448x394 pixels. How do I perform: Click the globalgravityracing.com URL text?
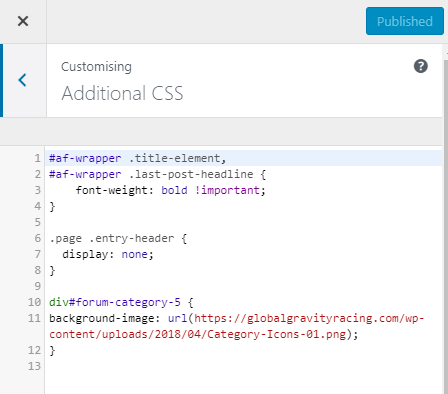point(309,318)
